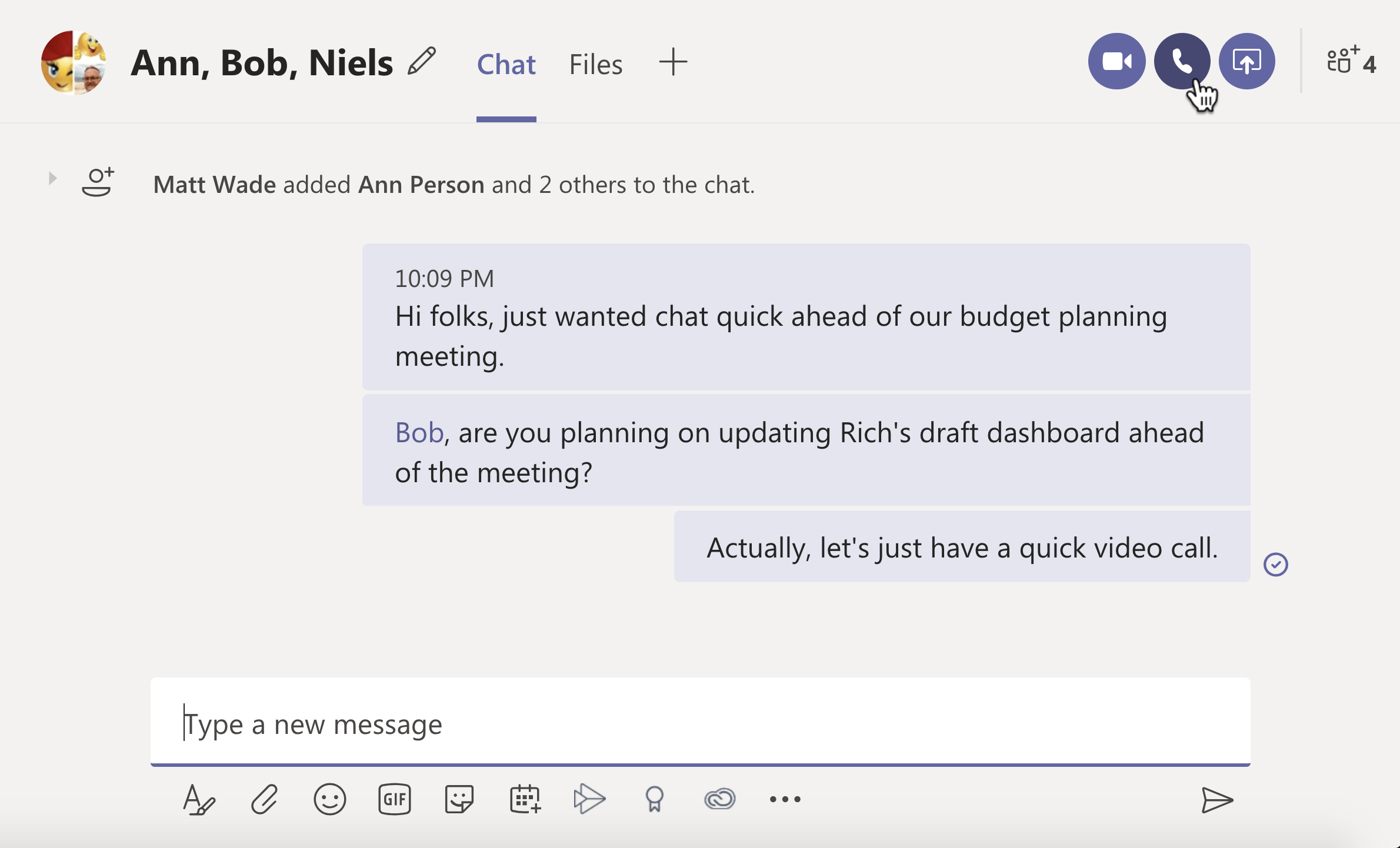
Task: Switch to the Files tab
Action: click(x=595, y=64)
